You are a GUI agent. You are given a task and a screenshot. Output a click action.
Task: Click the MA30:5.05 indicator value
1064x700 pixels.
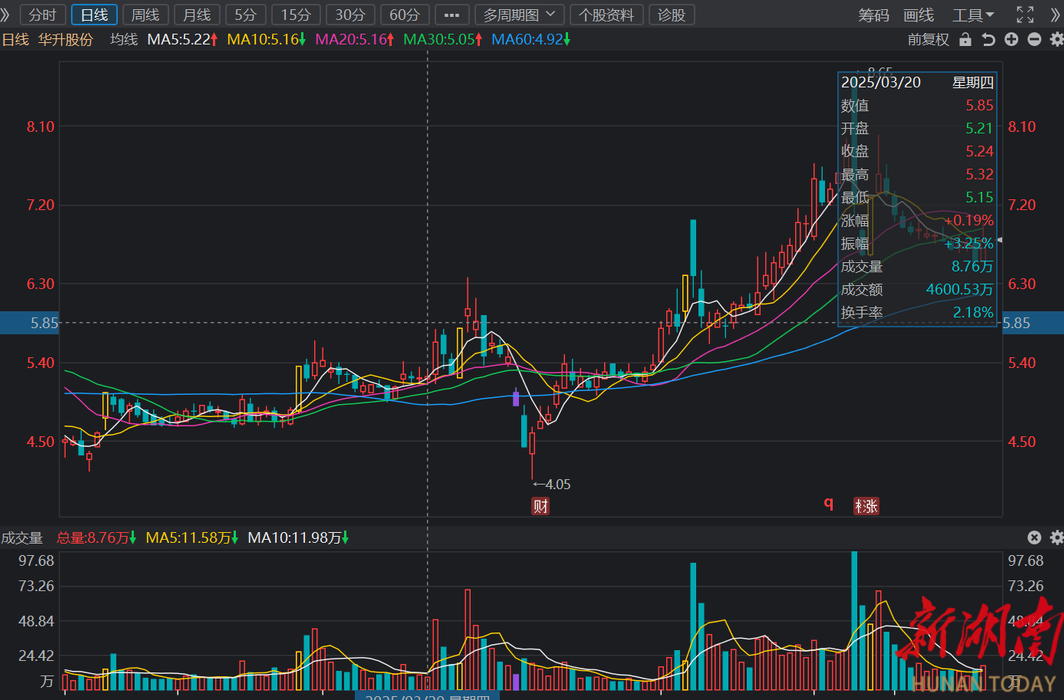[x=442, y=39]
